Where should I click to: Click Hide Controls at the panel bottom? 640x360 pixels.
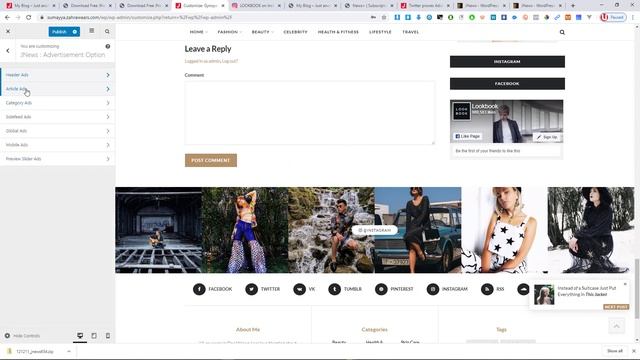click(22, 336)
